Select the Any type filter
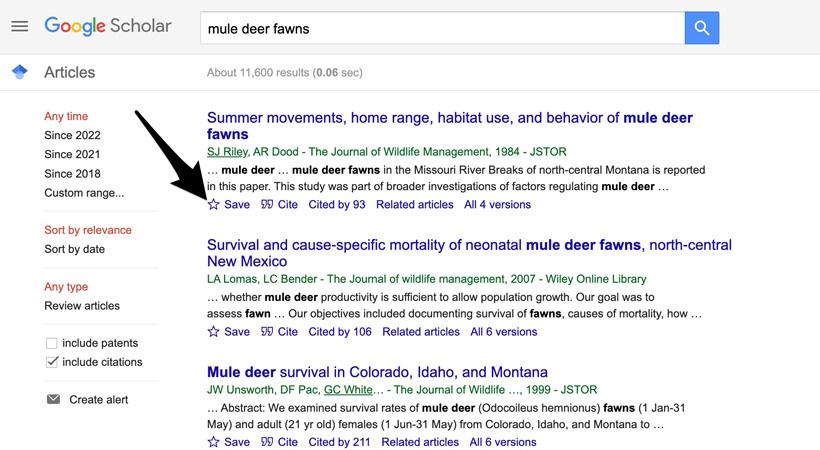 [x=66, y=287]
